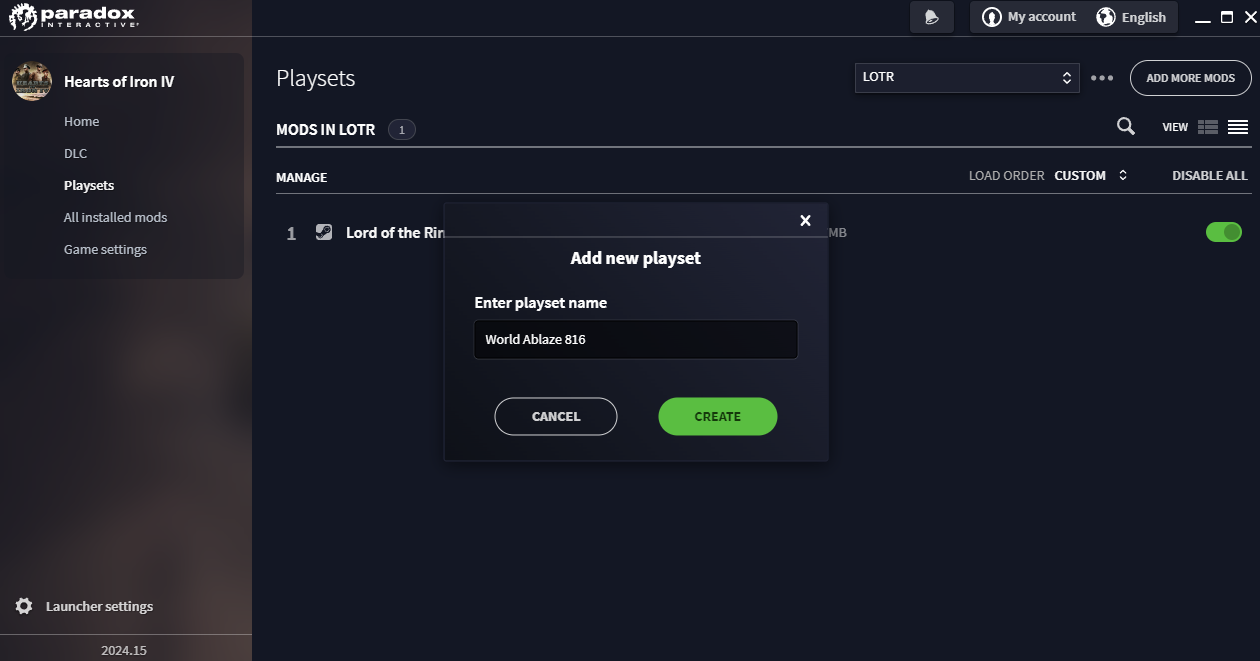Open the three-dots playset options menu
1260x661 pixels.
(x=1102, y=78)
